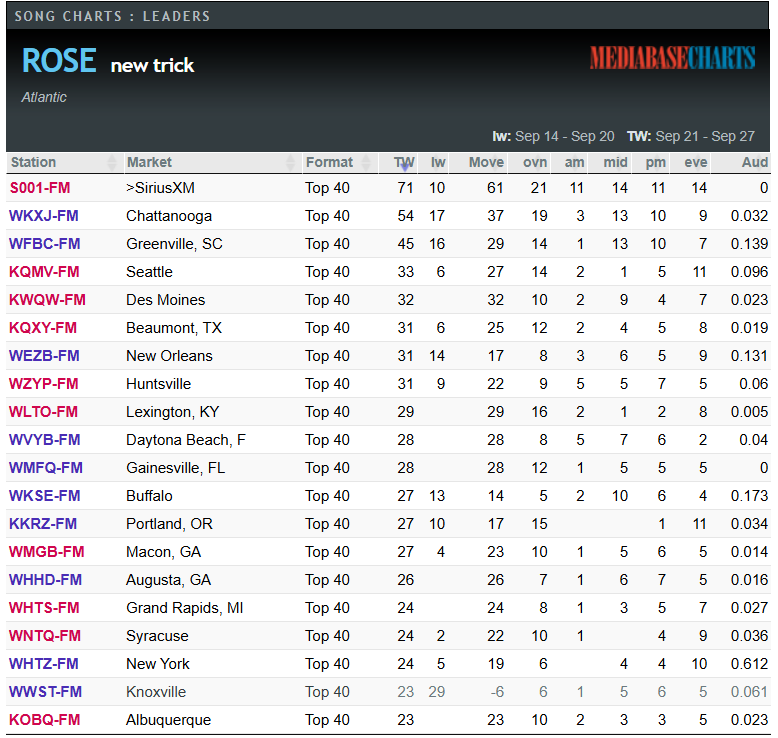Click the Station column sort arrows icon
Image resolution: width=778 pixels, height=738 pixels.
point(112,162)
